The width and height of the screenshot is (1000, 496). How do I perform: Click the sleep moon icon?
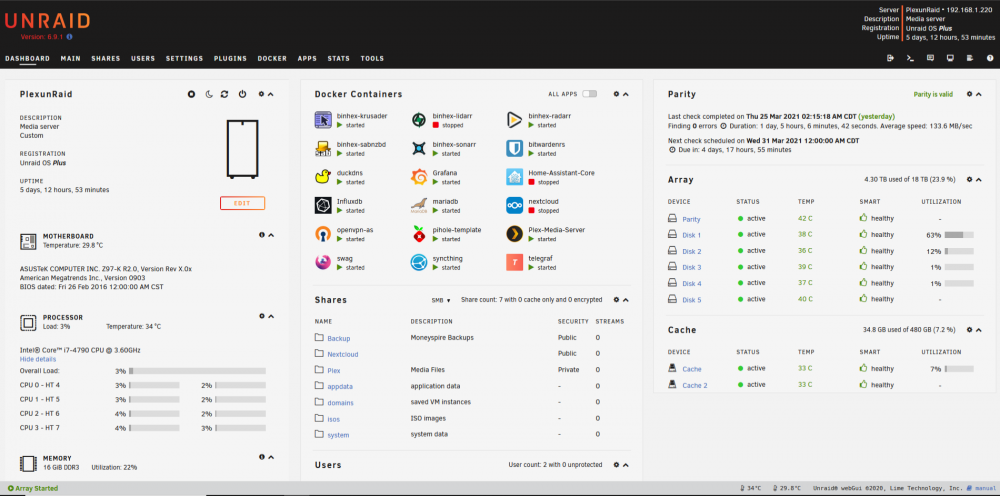click(x=209, y=94)
